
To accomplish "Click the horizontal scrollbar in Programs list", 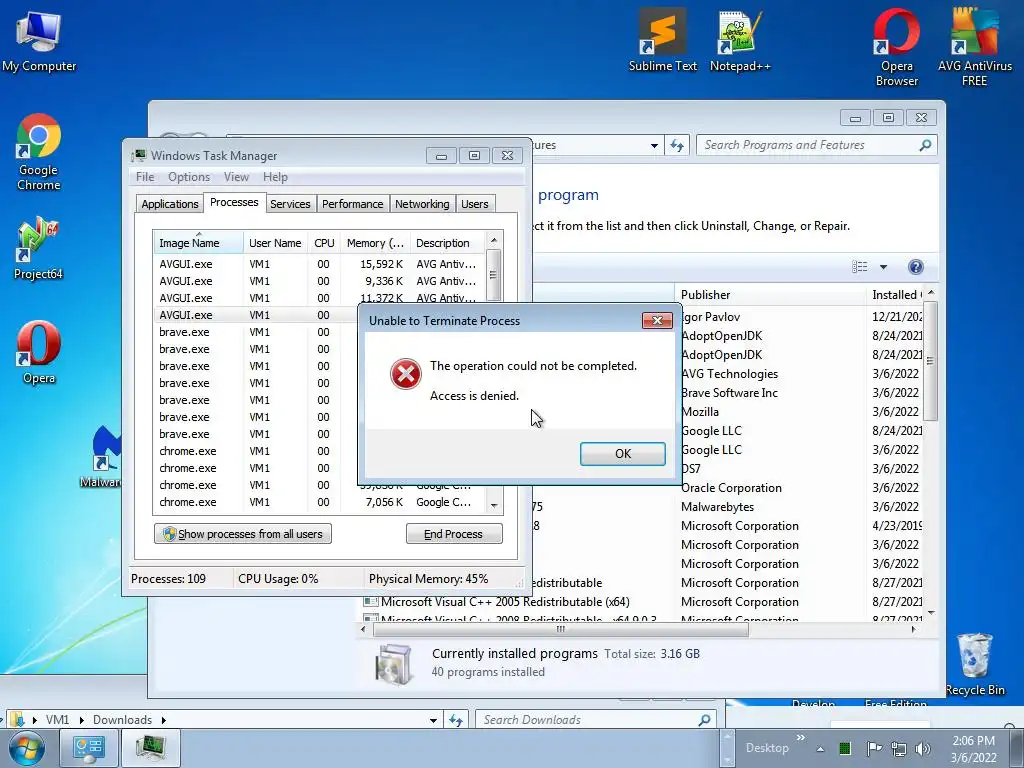I will tap(560, 629).
